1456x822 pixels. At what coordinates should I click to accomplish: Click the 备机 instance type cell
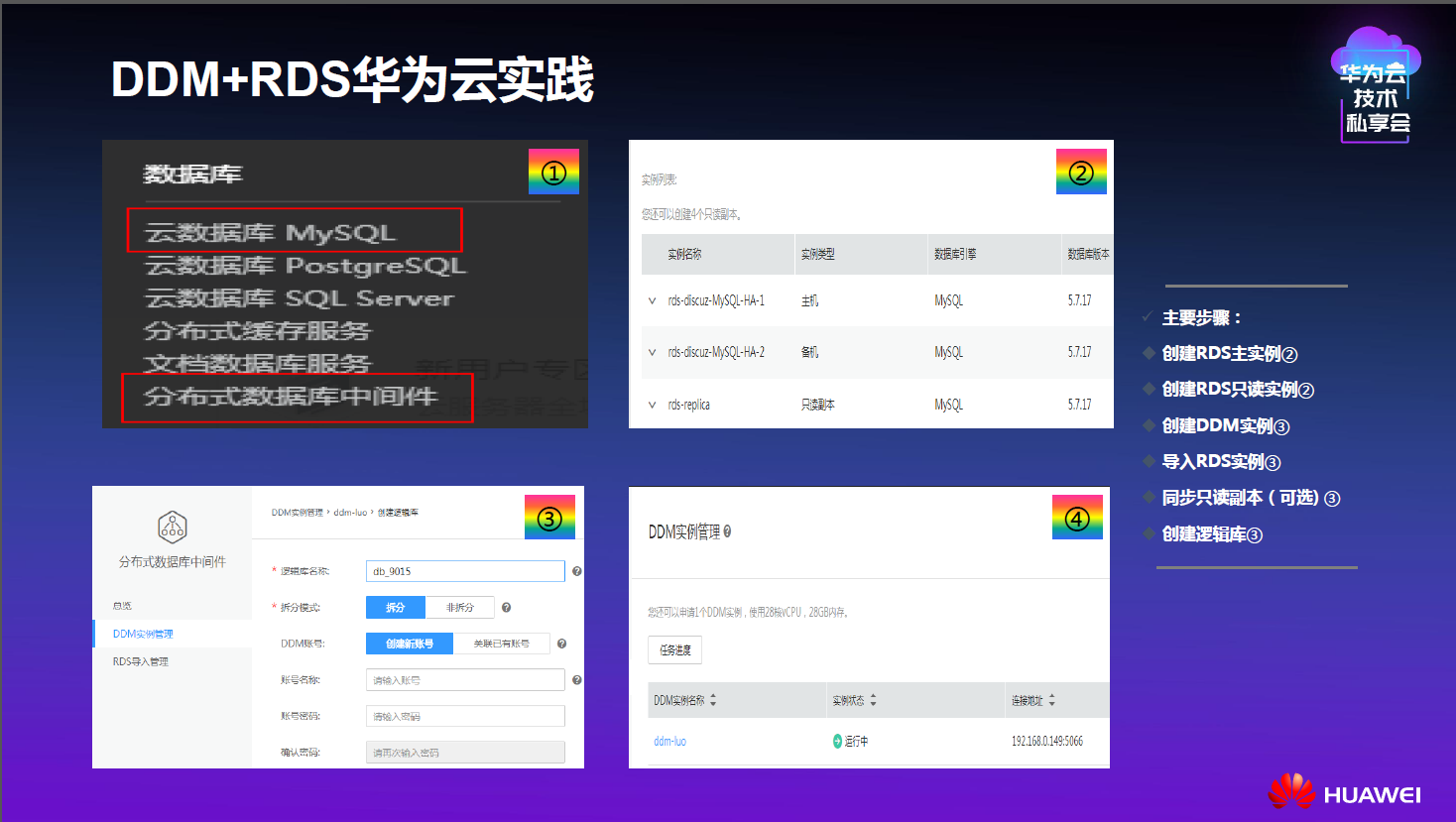810,352
